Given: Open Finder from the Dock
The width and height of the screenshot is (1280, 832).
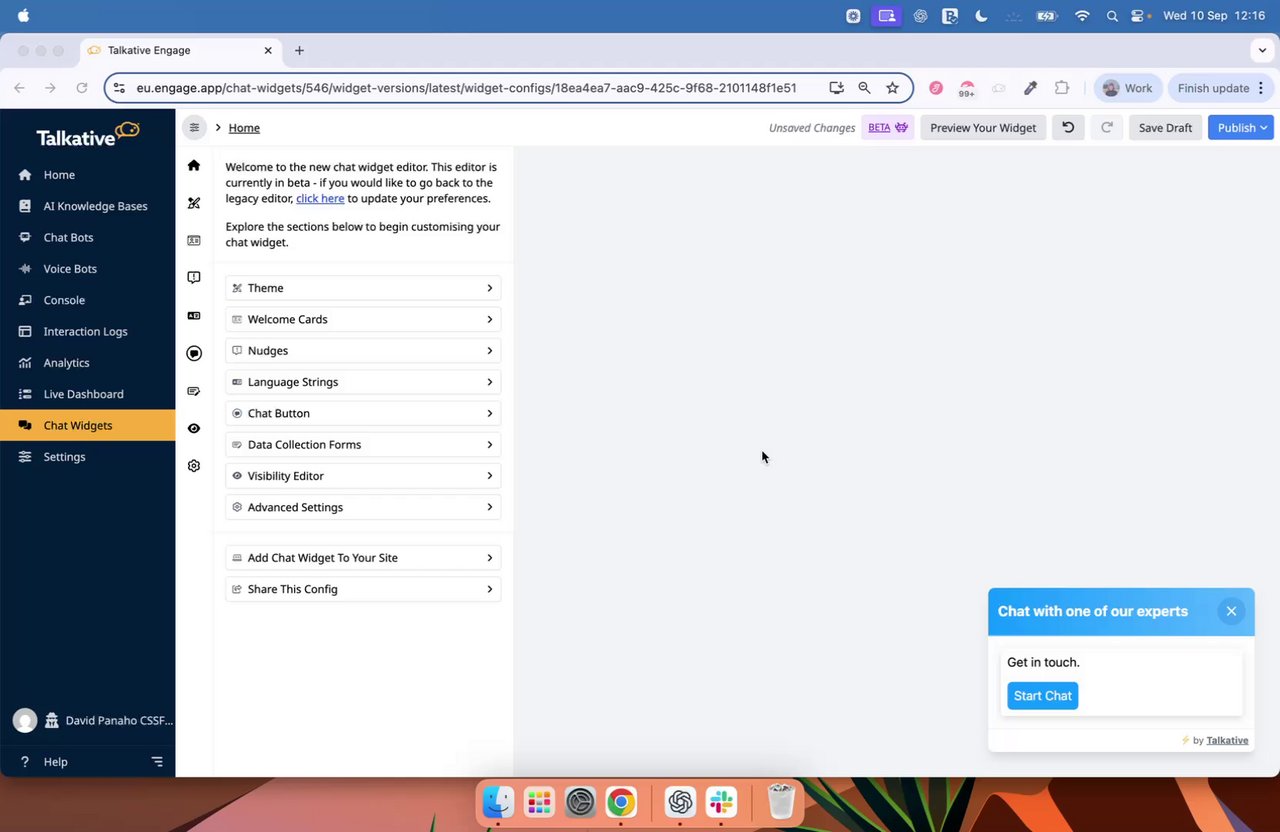Looking at the screenshot, I should pos(498,802).
